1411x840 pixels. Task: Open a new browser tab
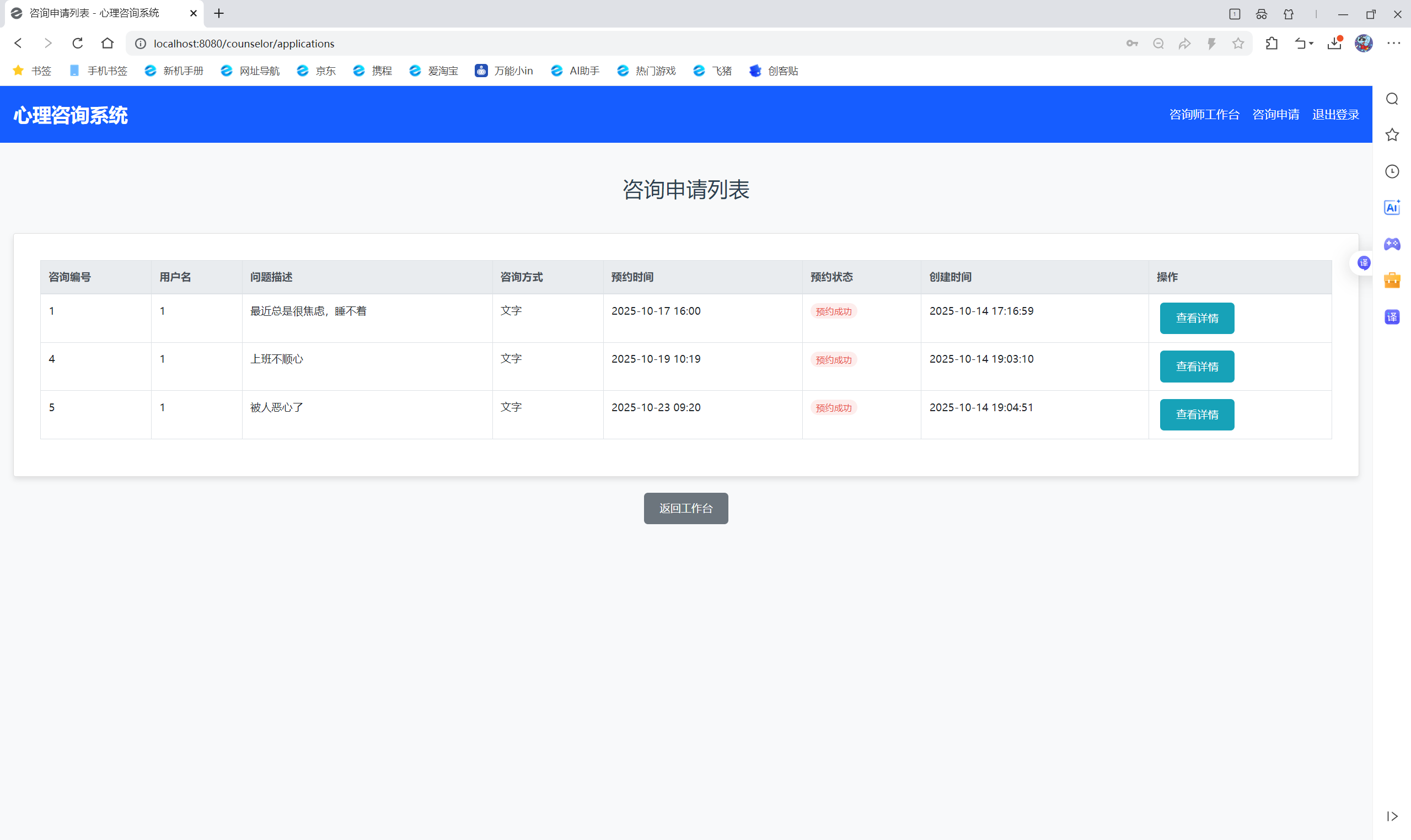coord(218,13)
